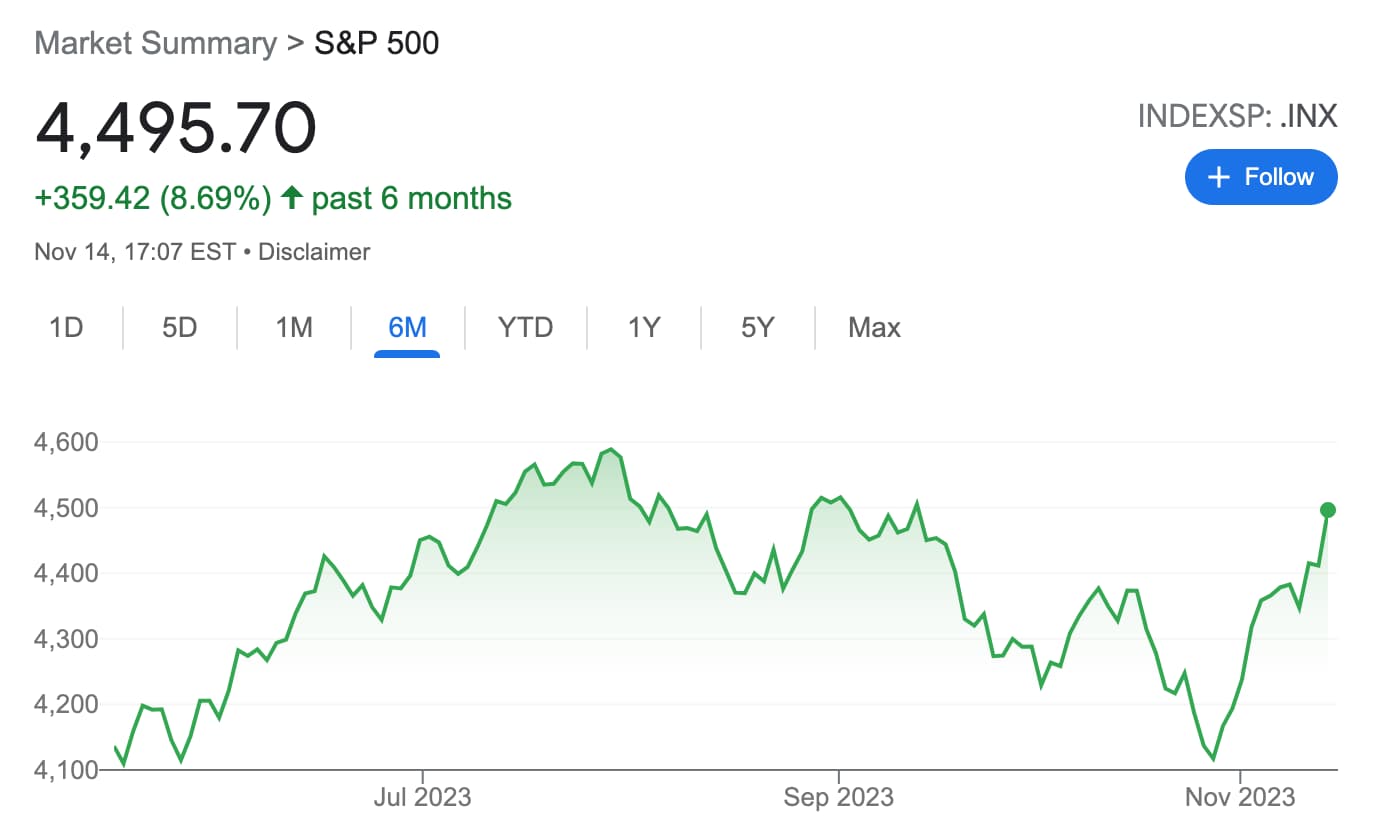The image size is (1392, 833).
Task: Click the plus icon on Follow button
Action: (x=1218, y=178)
